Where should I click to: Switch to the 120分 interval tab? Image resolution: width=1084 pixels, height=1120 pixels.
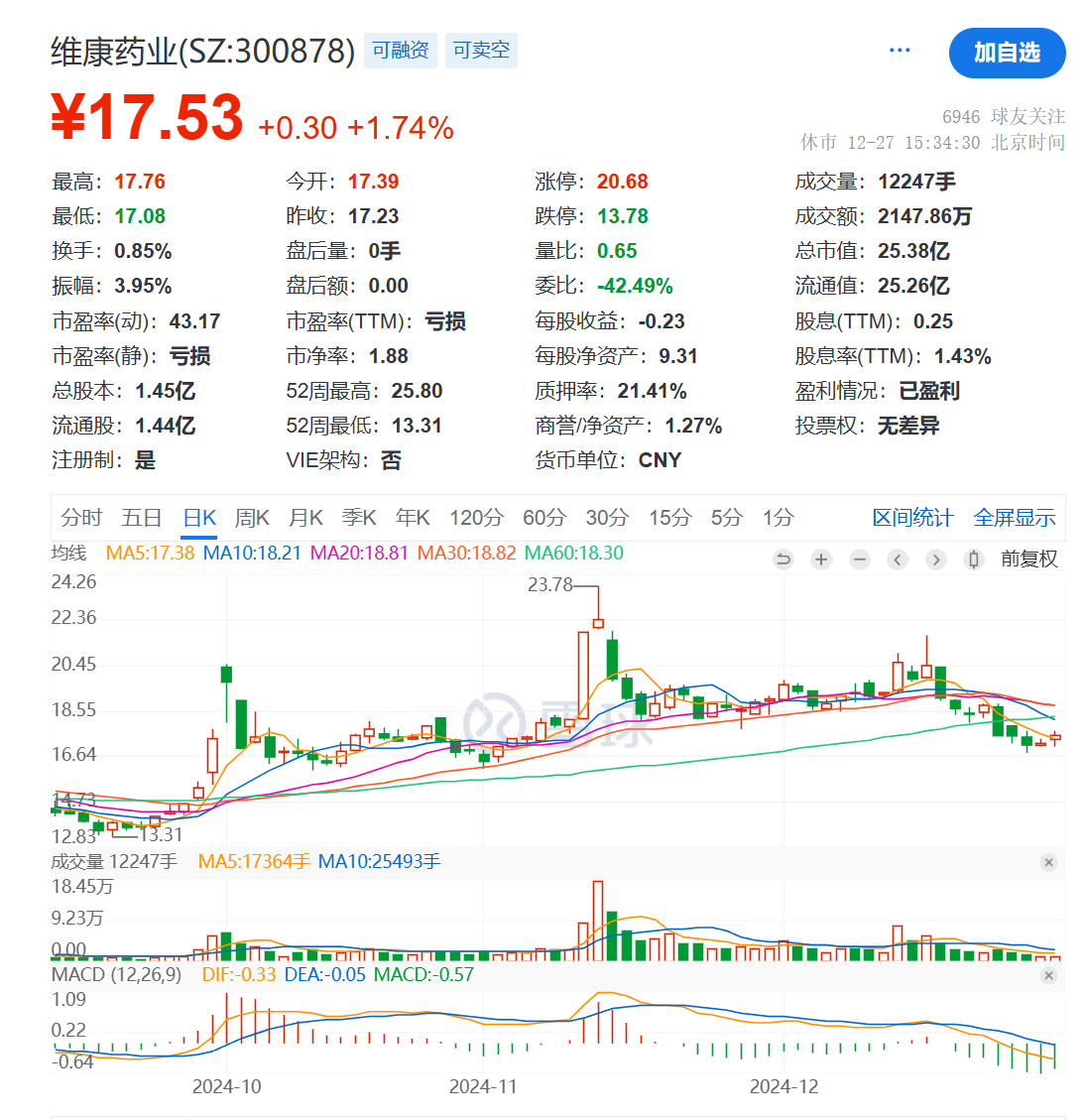click(x=476, y=517)
